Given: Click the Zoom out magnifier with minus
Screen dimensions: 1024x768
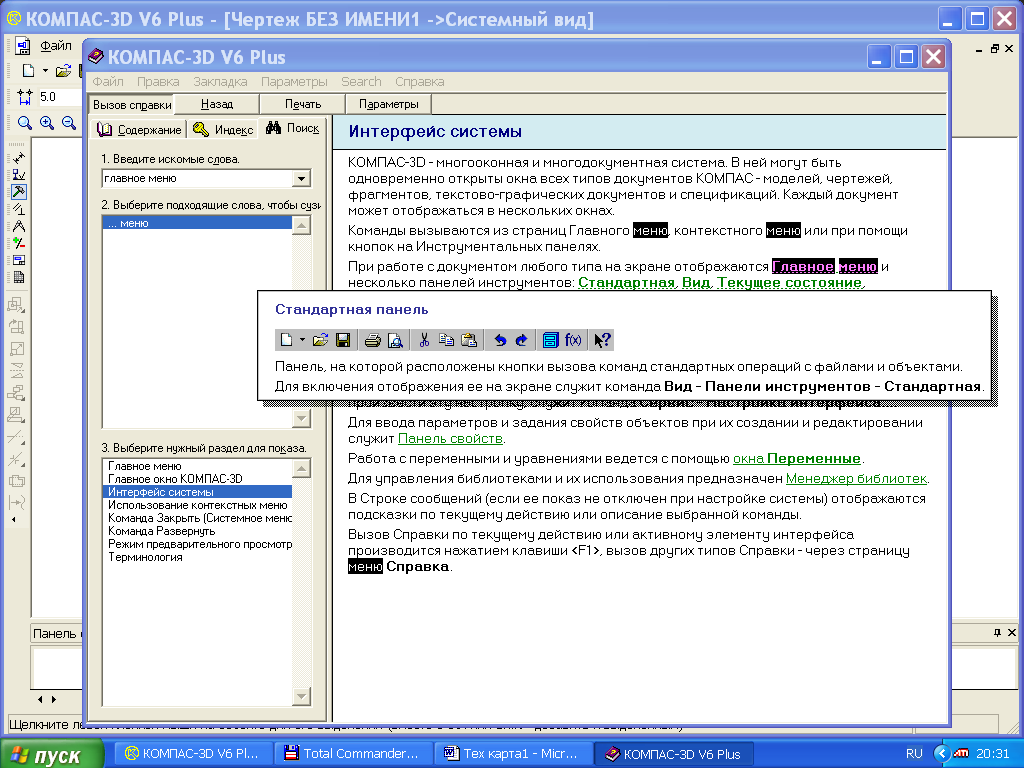Looking at the screenshot, I should click(x=69, y=123).
